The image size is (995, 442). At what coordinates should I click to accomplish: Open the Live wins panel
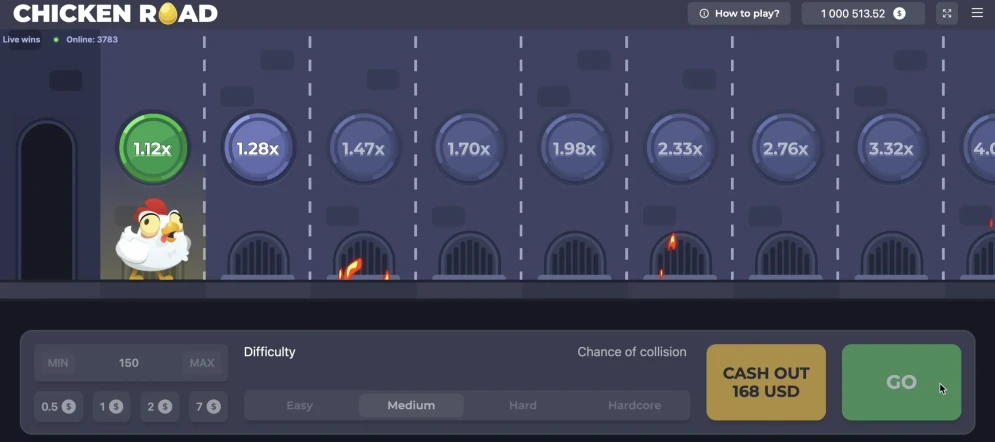21,39
